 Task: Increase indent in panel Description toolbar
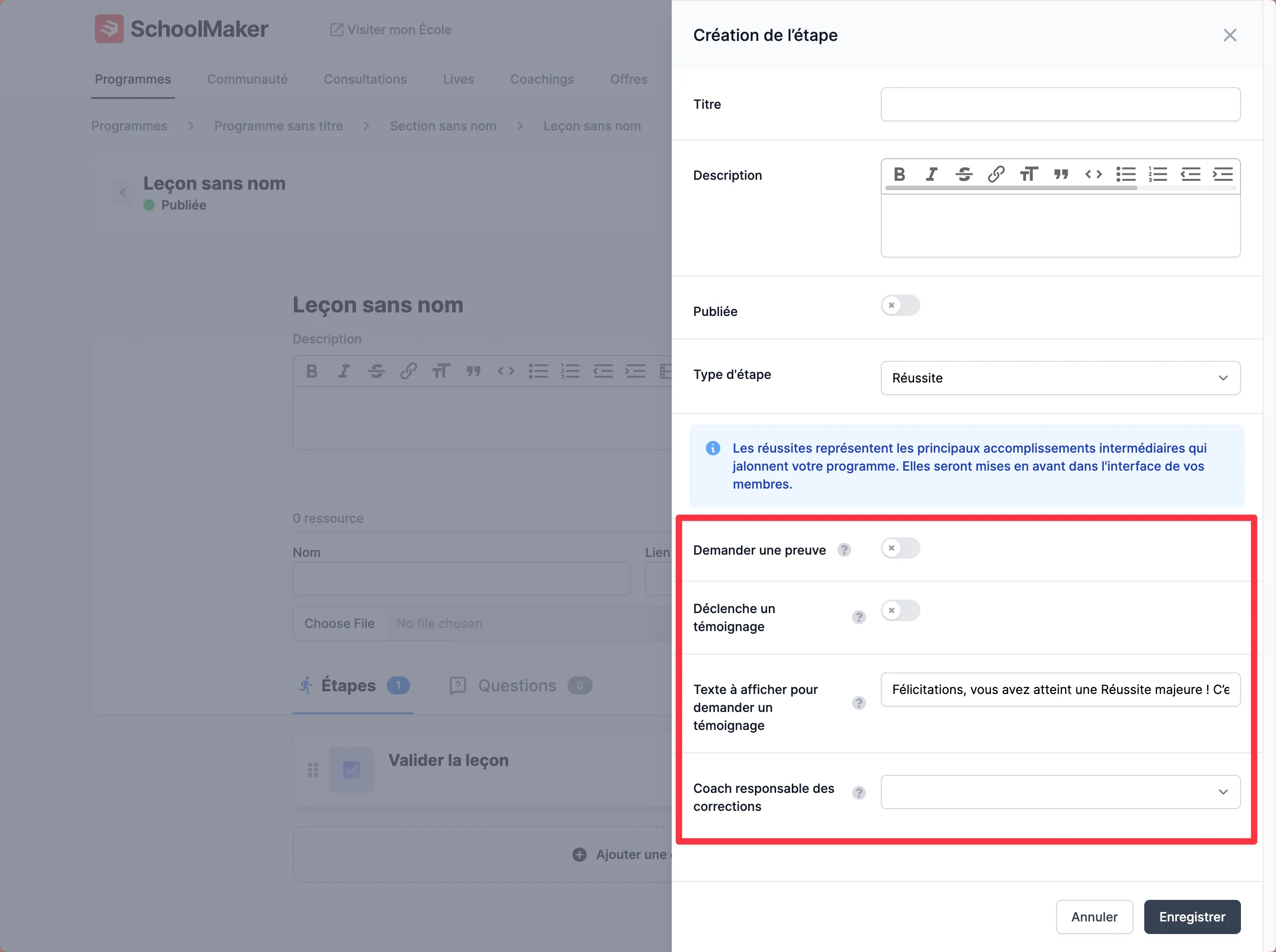[1222, 174]
